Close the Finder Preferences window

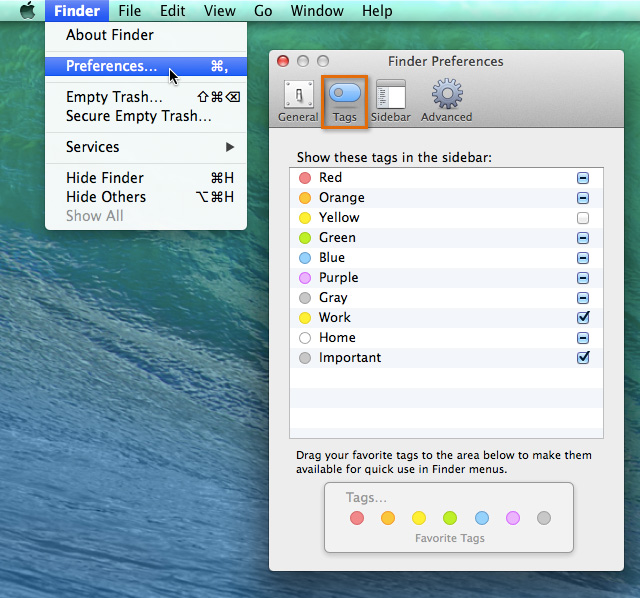(x=283, y=61)
